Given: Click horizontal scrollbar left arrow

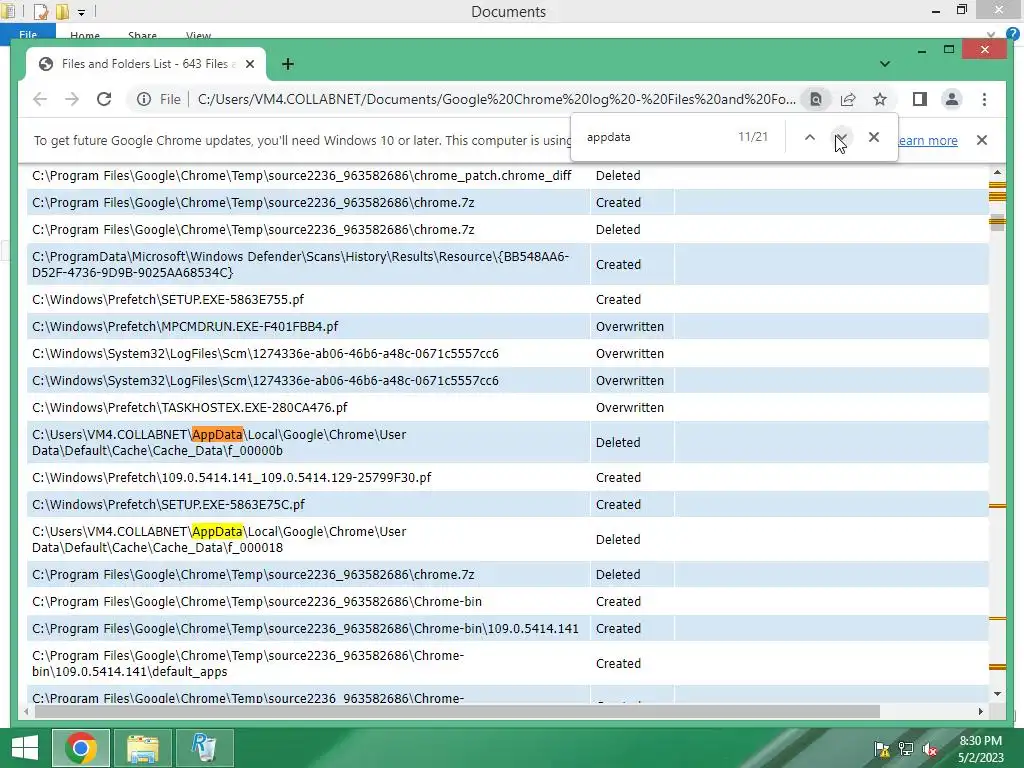Looking at the screenshot, I should [x=26, y=711].
